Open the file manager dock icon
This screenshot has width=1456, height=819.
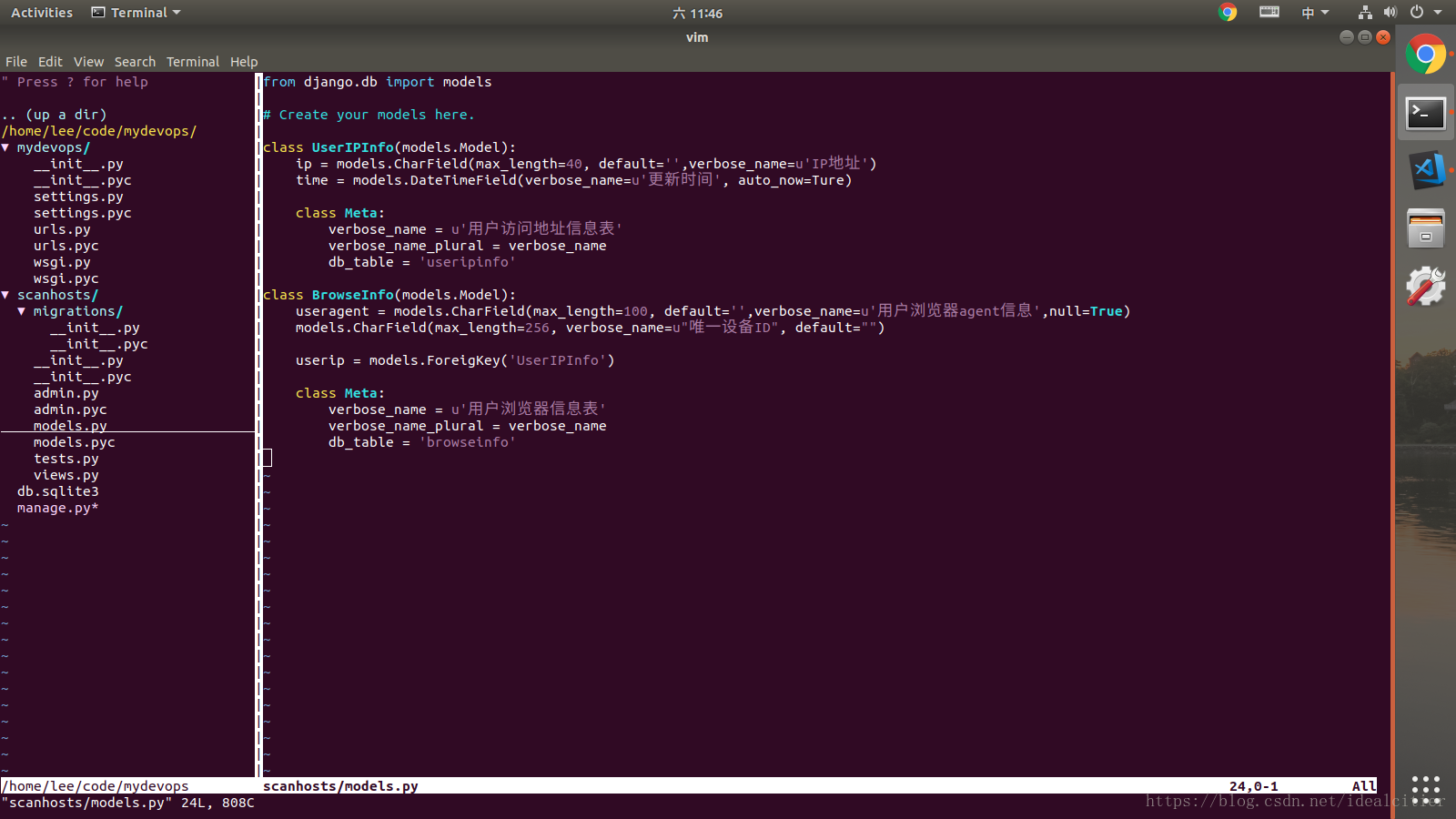tap(1425, 228)
